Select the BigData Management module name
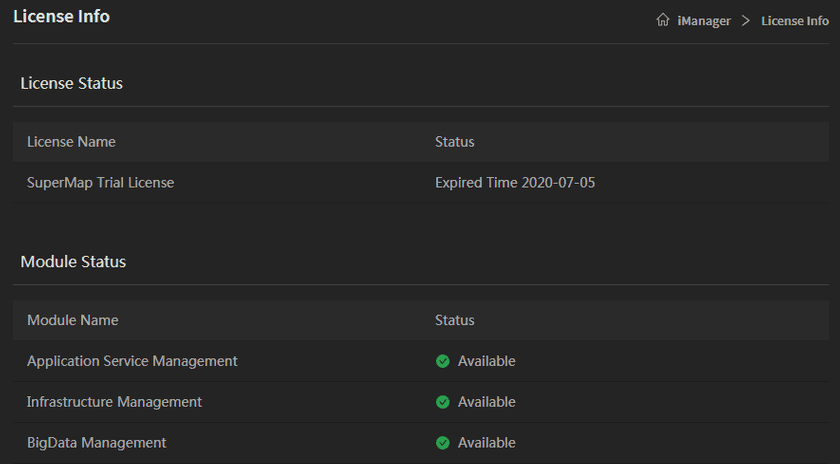The width and height of the screenshot is (840, 464). click(x=96, y=443)
